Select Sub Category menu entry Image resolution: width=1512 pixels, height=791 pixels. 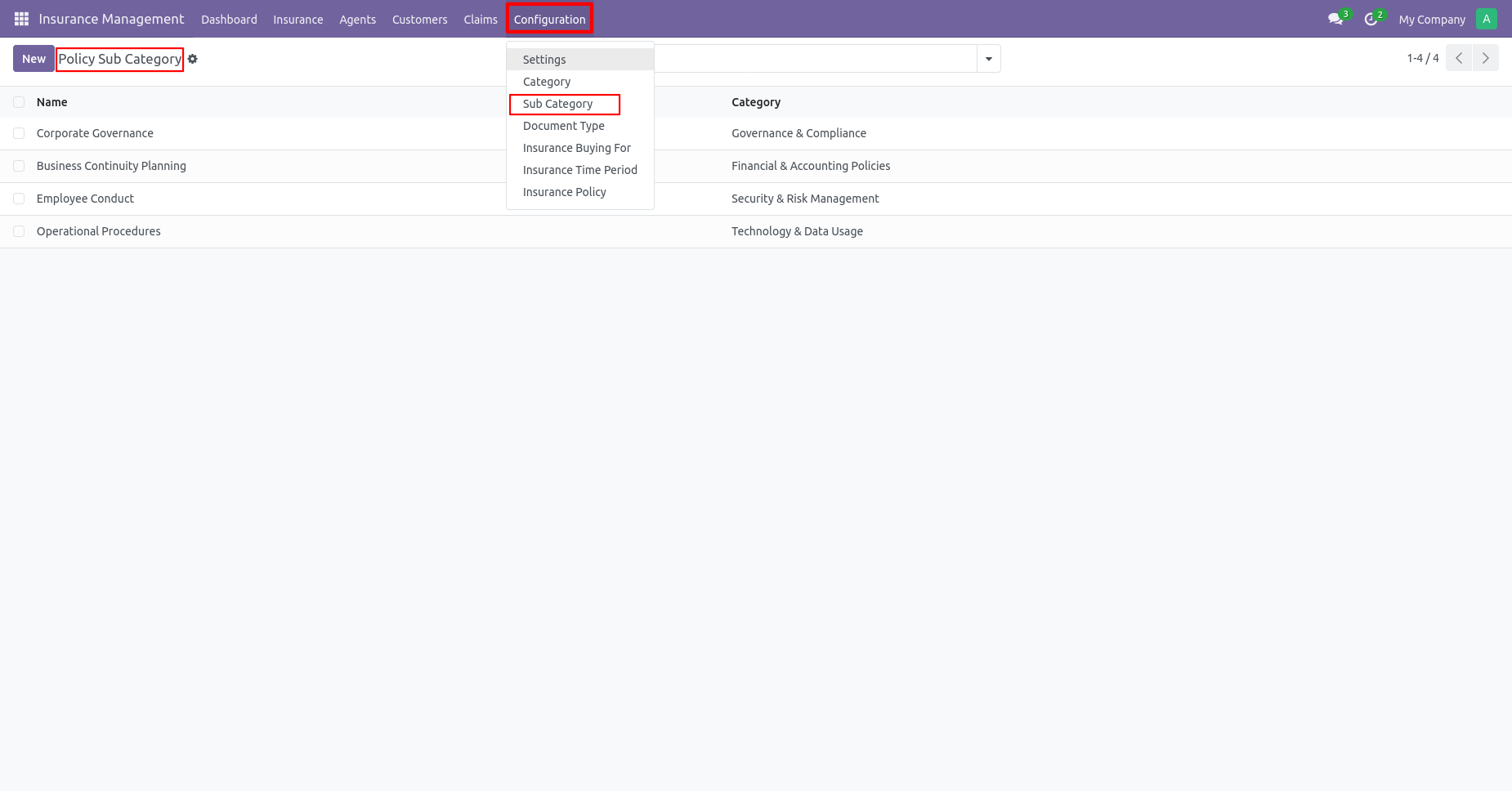[580, 104]
